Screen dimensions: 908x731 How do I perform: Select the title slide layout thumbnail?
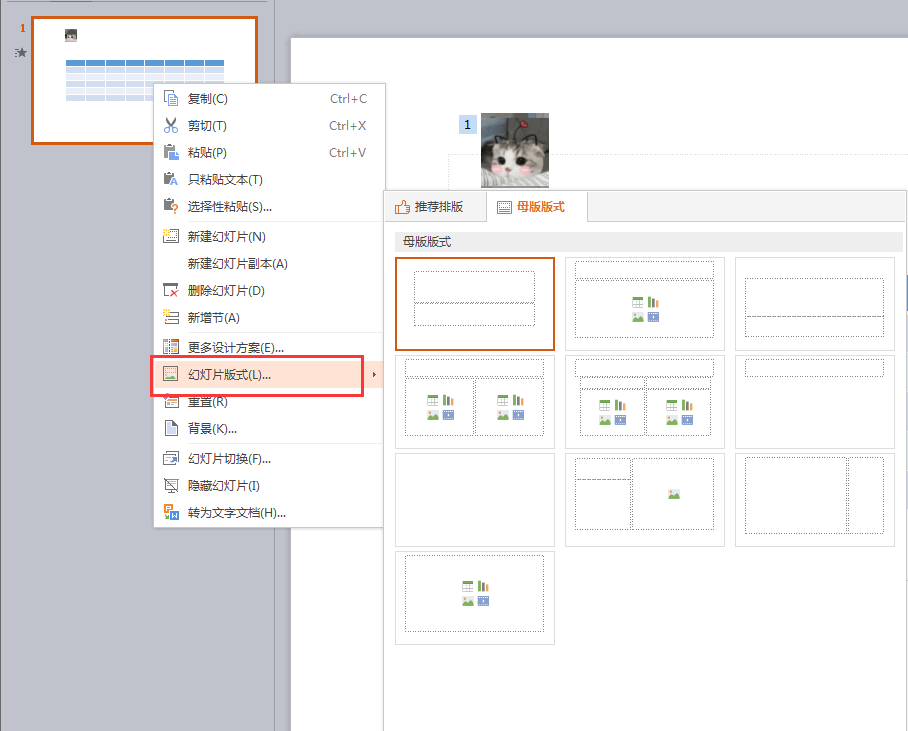pyautogui.click(x=475, y=304)
